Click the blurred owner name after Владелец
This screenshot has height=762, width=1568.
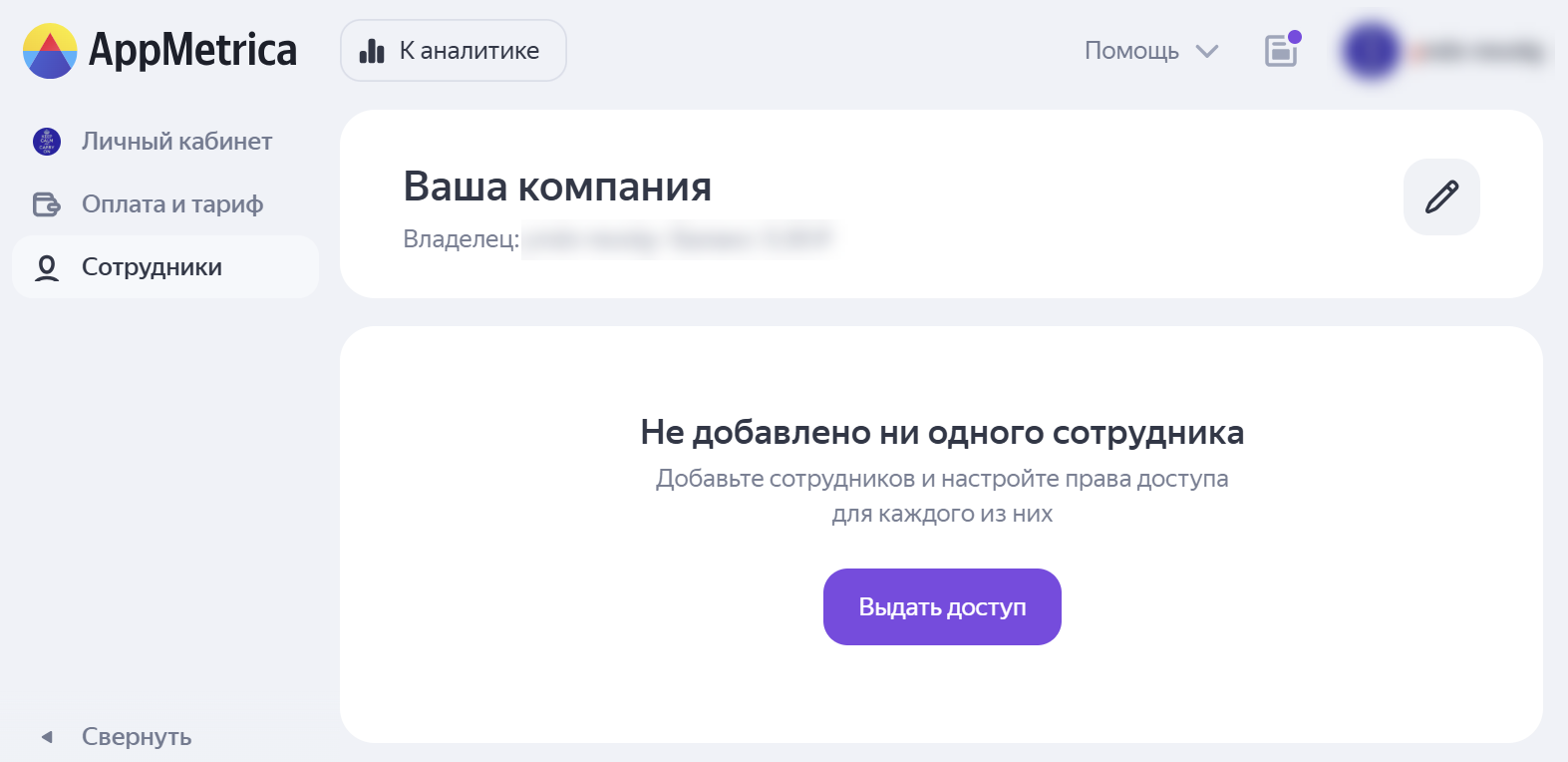678,239
